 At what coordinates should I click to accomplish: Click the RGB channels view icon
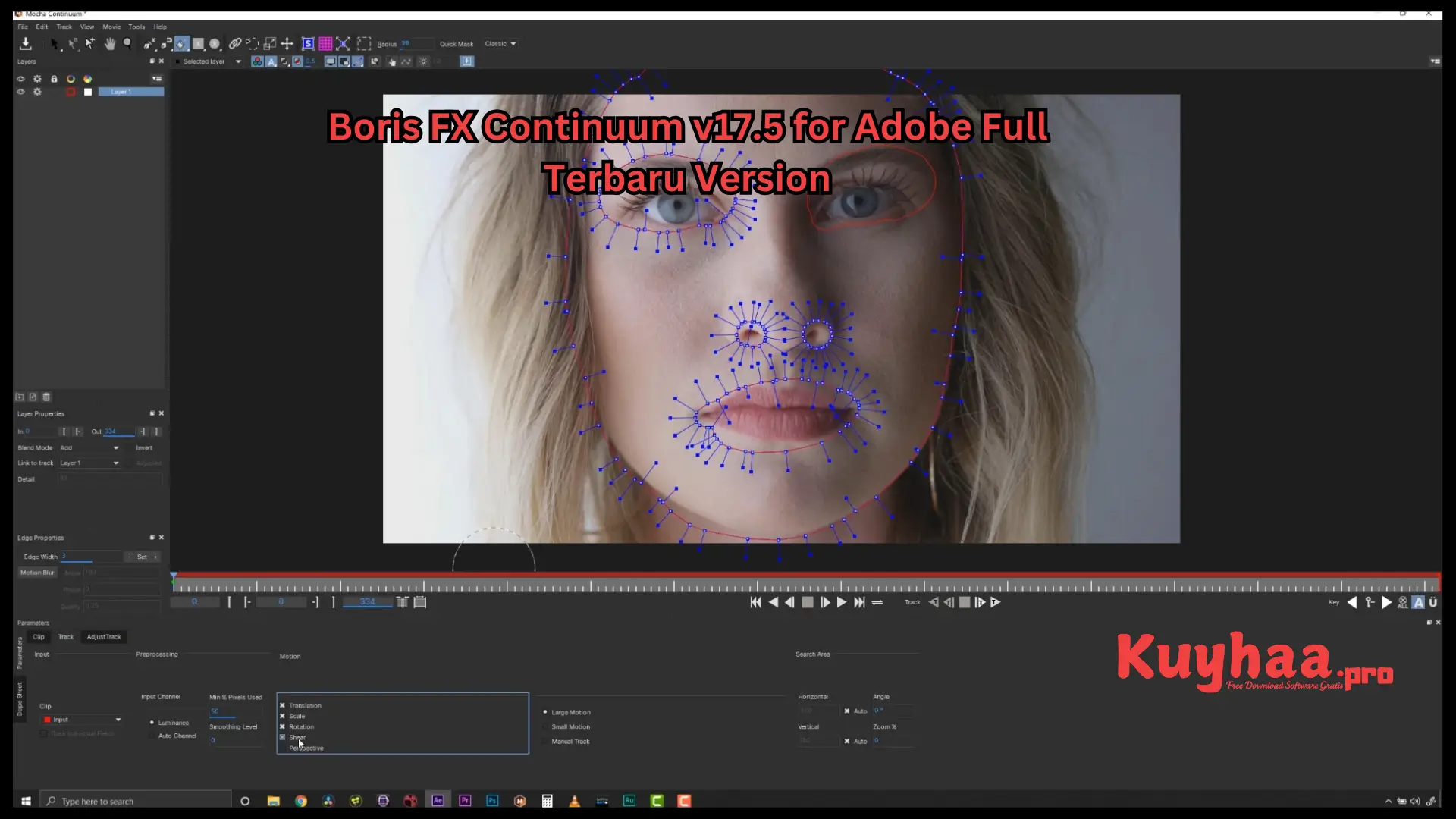click(258, 61)
